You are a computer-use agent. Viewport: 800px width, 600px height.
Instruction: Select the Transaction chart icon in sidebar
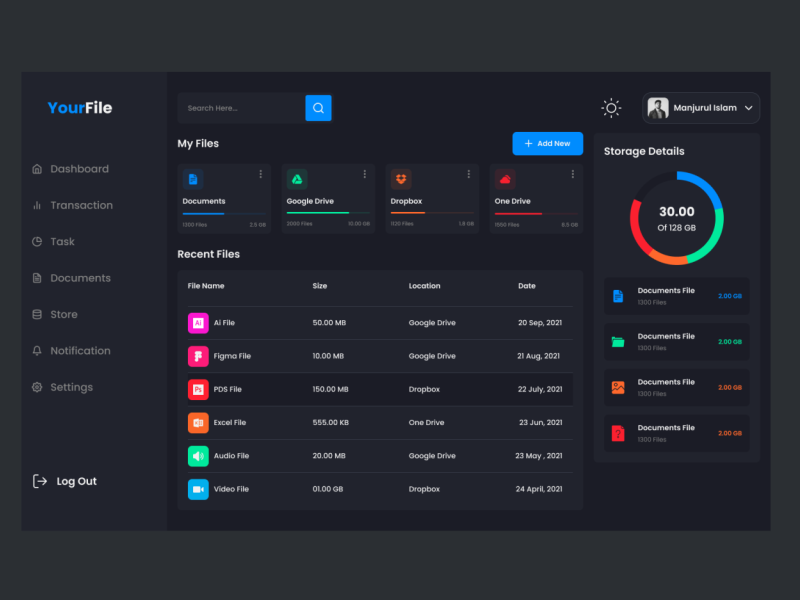[37, 205]
